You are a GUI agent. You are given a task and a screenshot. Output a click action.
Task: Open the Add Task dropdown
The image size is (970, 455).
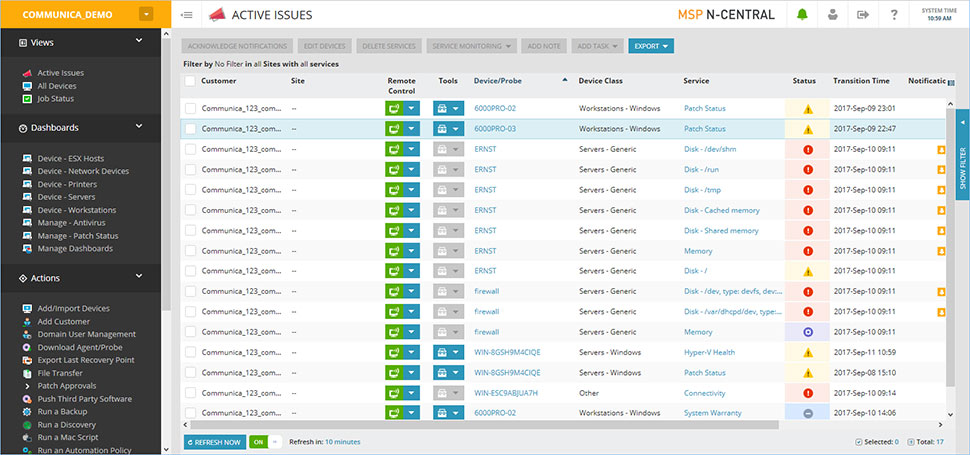tap(597, 46)
